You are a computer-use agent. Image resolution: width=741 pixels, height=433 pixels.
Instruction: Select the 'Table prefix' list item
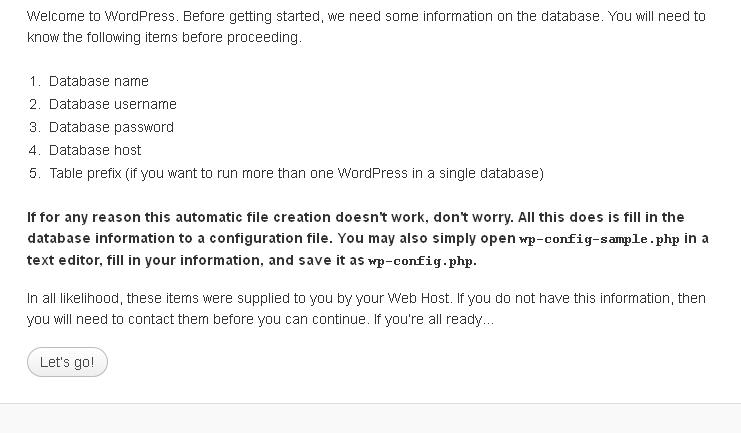(296, 173)
